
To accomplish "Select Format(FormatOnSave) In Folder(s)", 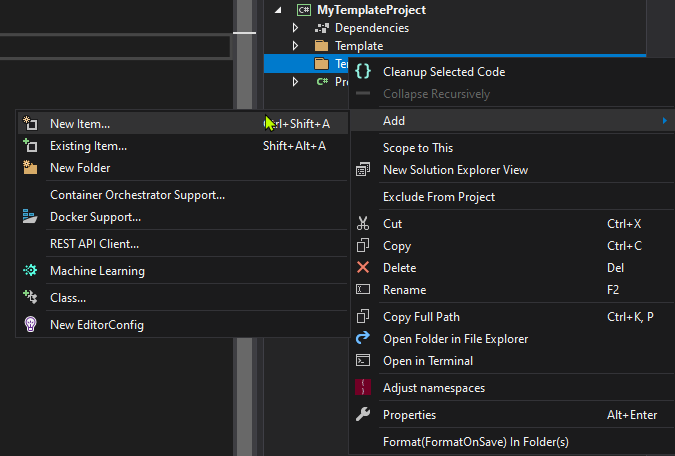I will tap(512, 441).
